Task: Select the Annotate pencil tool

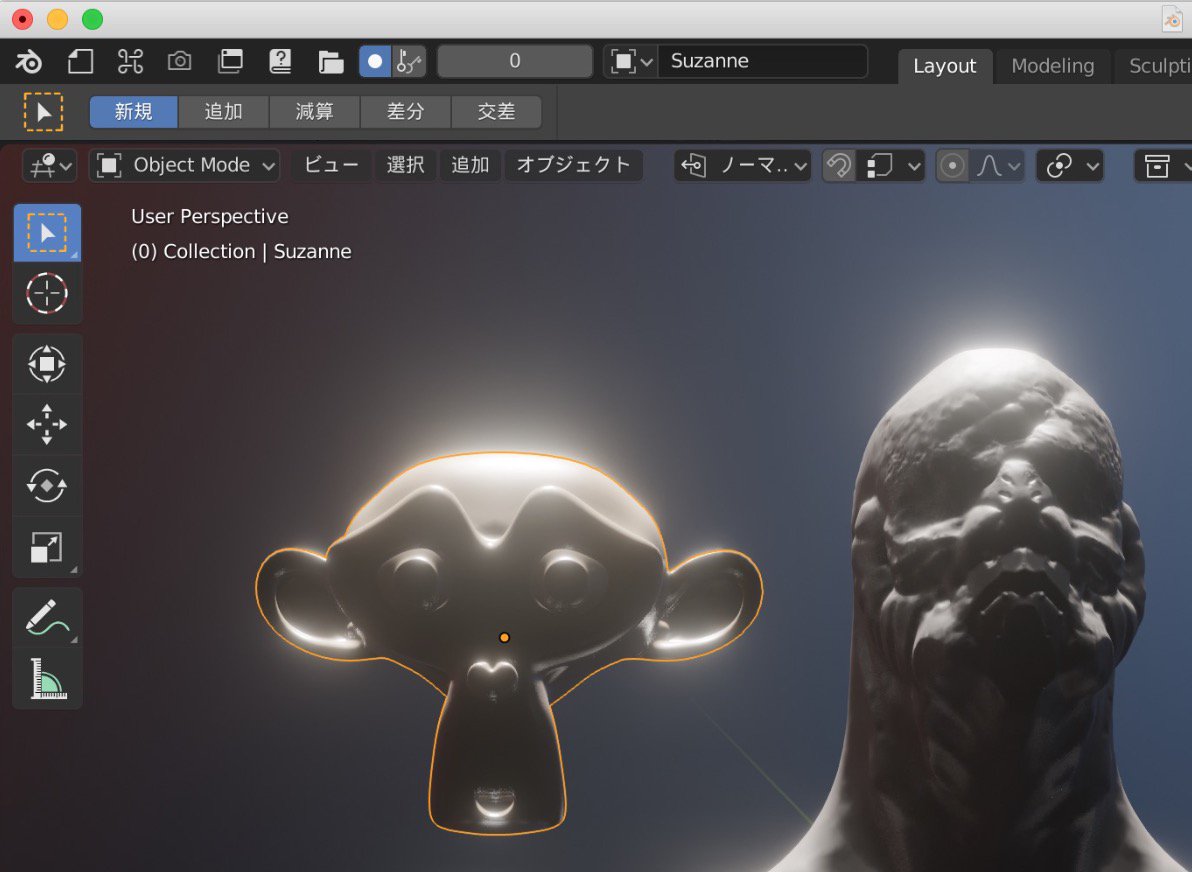Action: pyautogui.click(x=47, y=617)
